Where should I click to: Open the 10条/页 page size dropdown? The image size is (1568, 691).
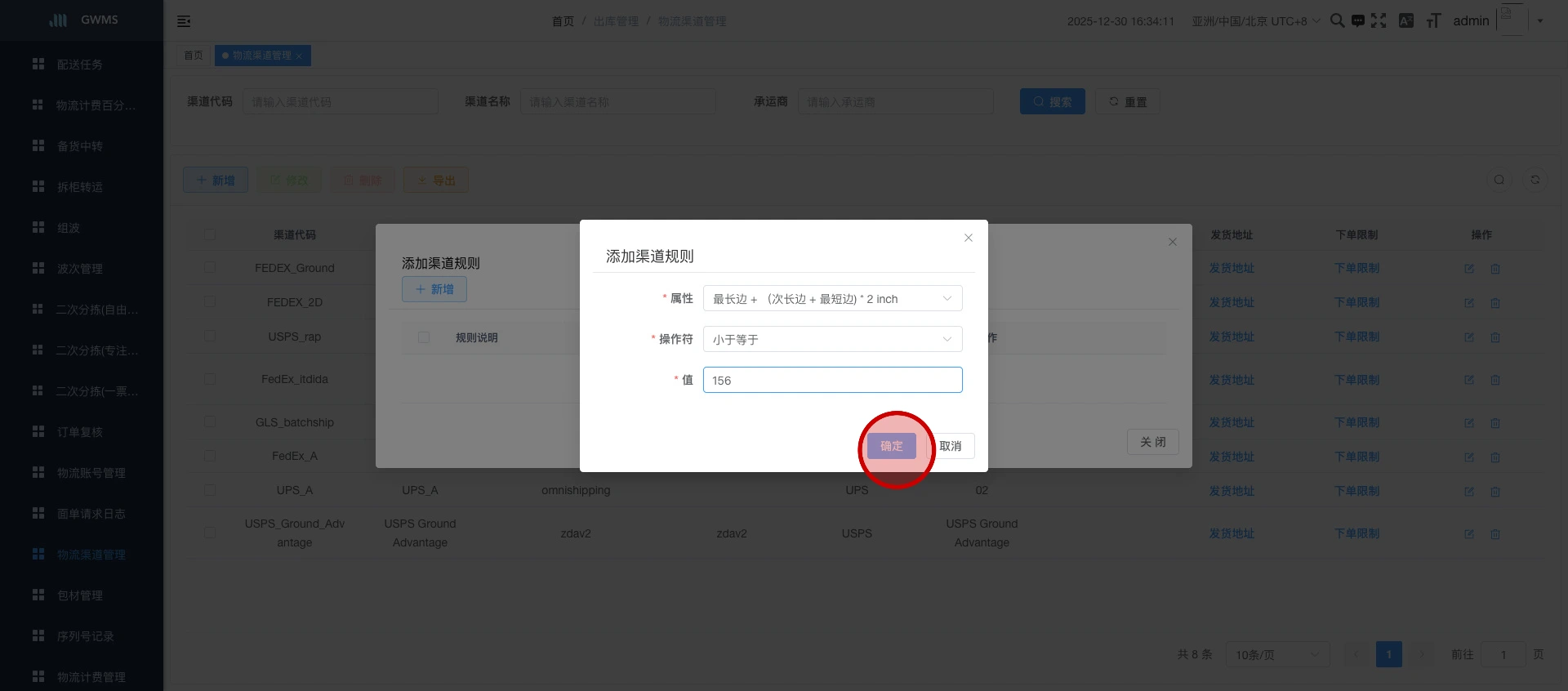tap(1277, 654)
